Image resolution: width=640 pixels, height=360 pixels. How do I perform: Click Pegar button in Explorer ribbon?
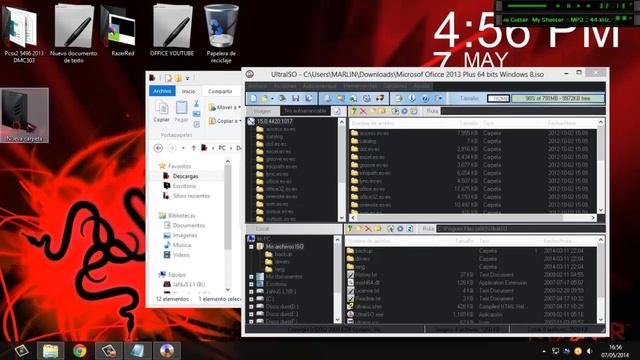pos(181,111)
